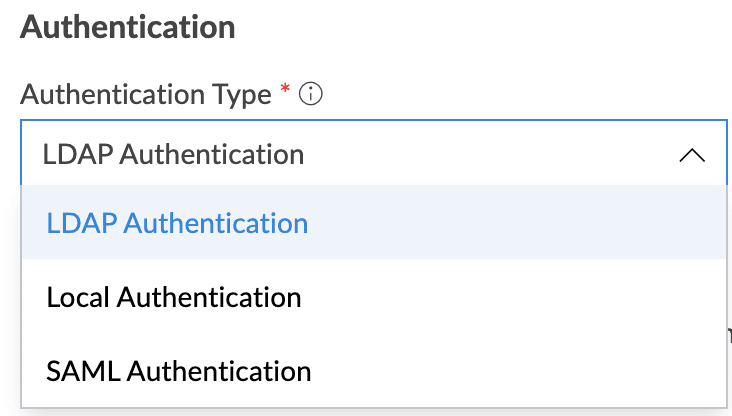732x416 pixels.
Task: Switch authentication type to Local
Action: pos(174,297)
